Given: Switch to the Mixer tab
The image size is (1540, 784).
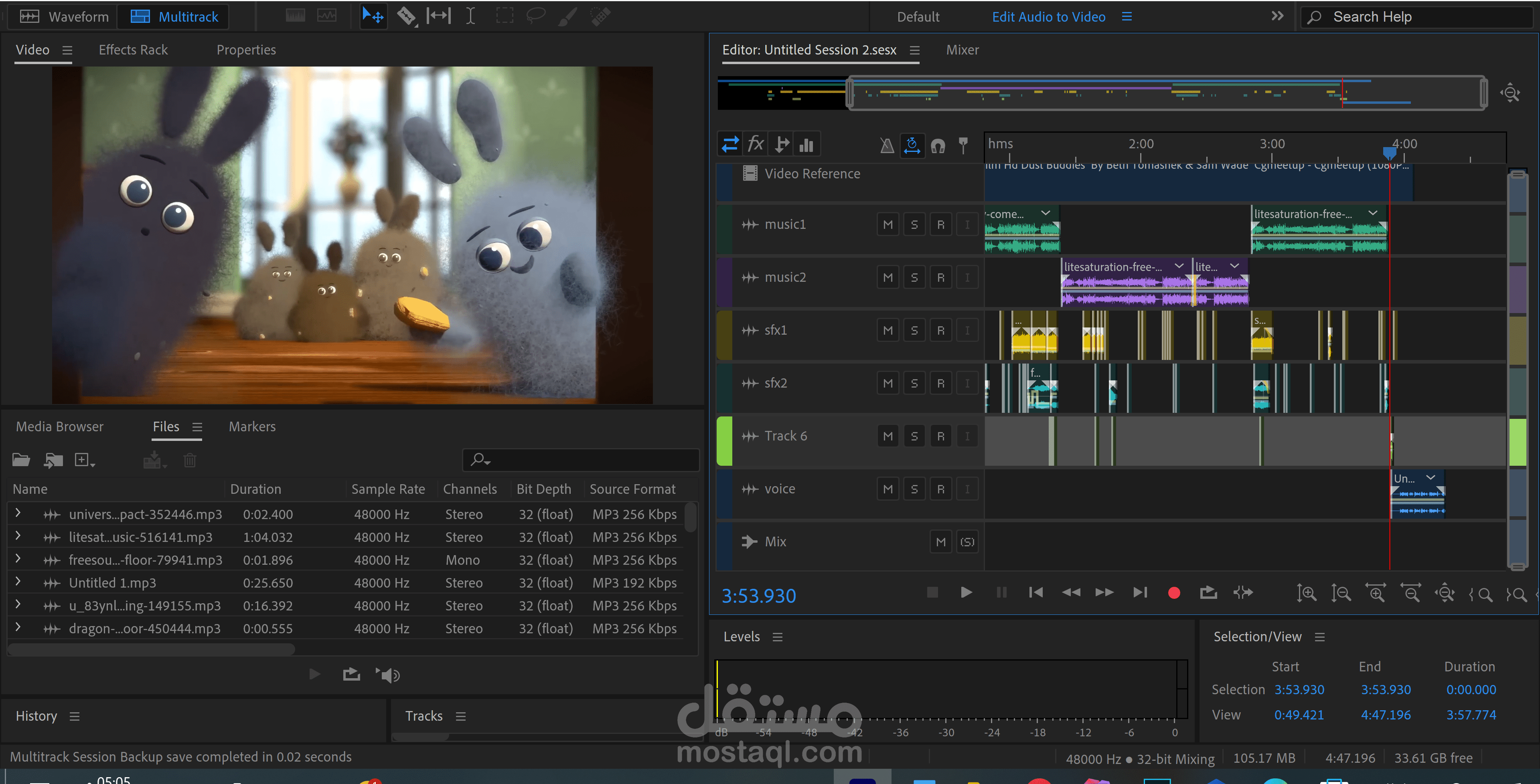Looking at the screenshot, I should [x=962, y=50].
